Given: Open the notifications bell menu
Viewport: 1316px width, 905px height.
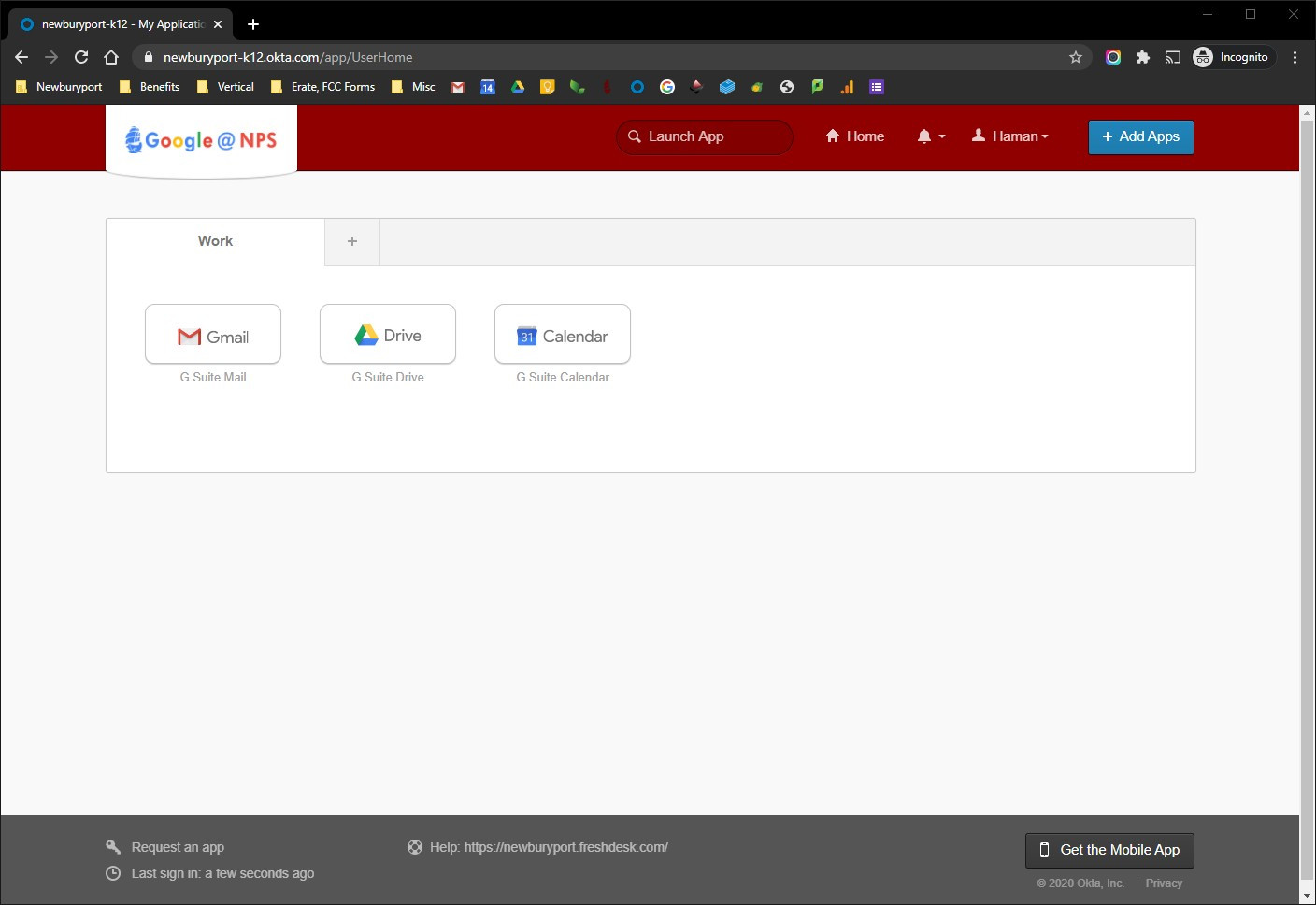Looking at the screenshot, I should (931, 136).
